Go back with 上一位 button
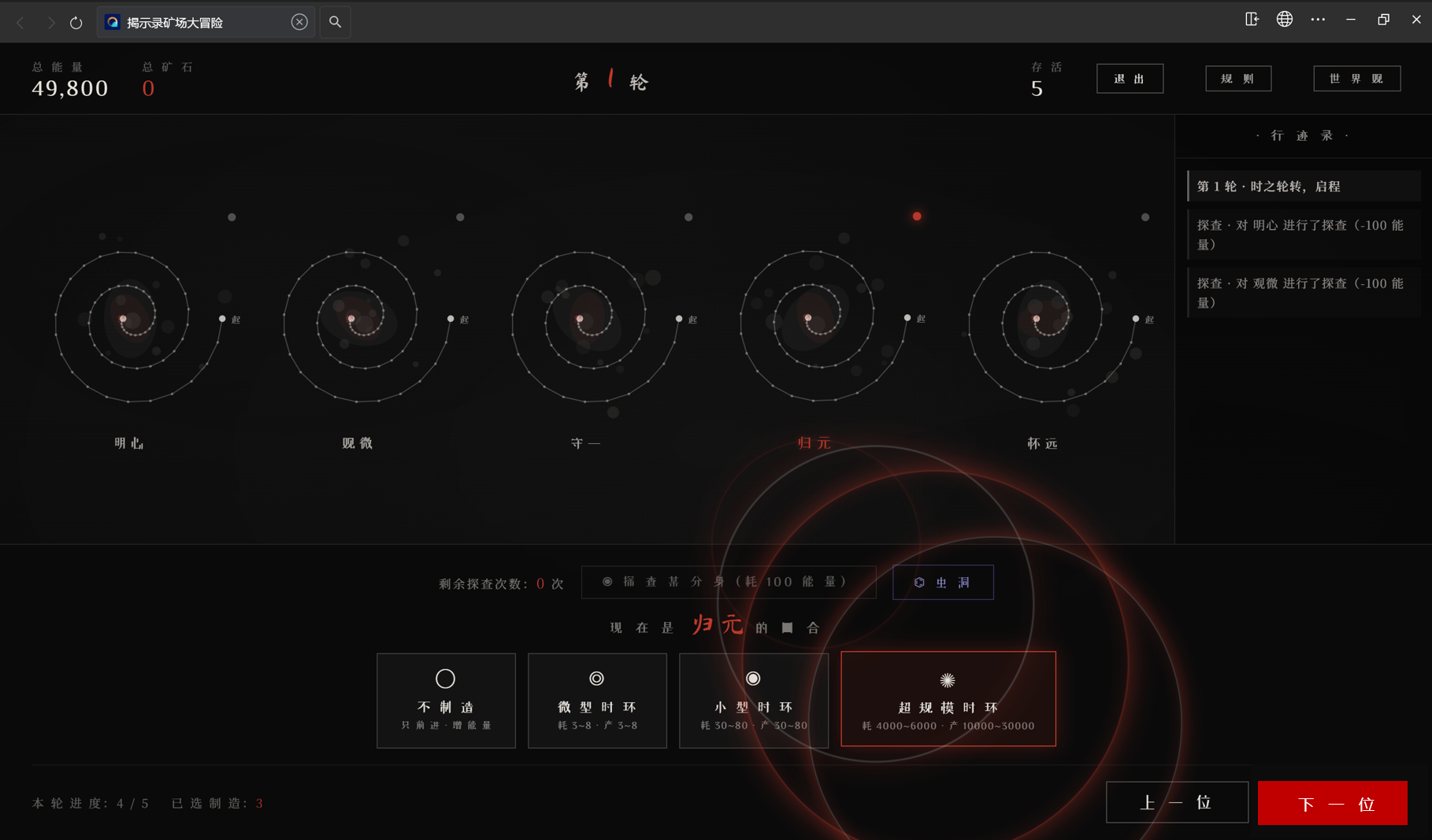This screenshot has height=840, width=1432. click(x=1177, y=802)
